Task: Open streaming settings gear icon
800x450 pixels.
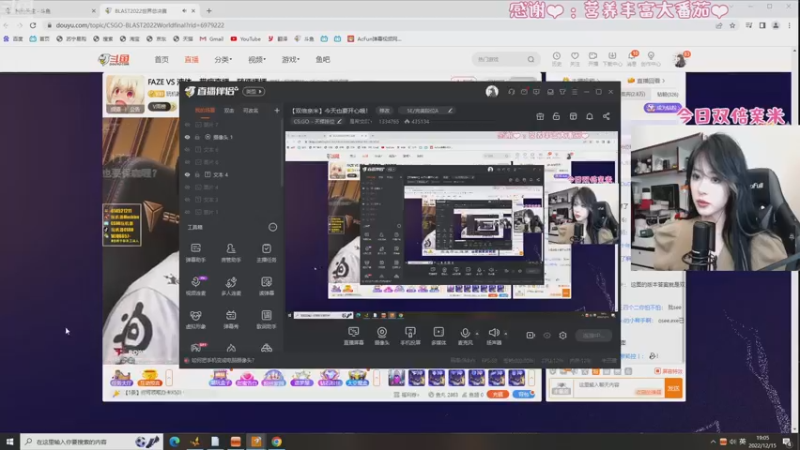Action: click(x=563, y=335)
